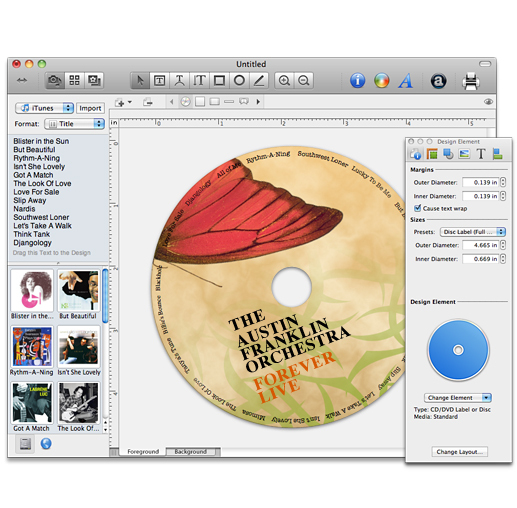
Task: Open the fill and shadow inspector tab
Action: (448, 154)
